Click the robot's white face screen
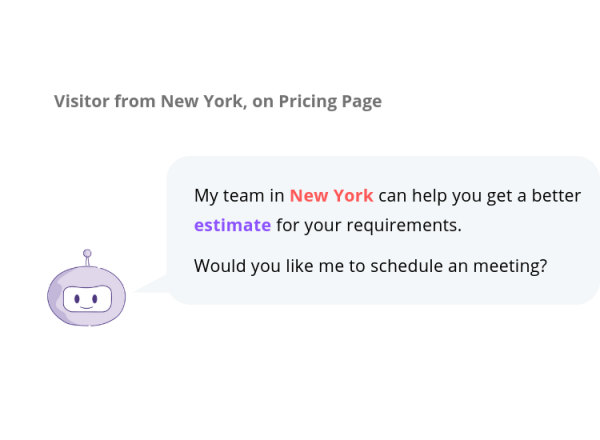Image resolution: width=600 pixels, height=440 pixels. pos(87,299)
